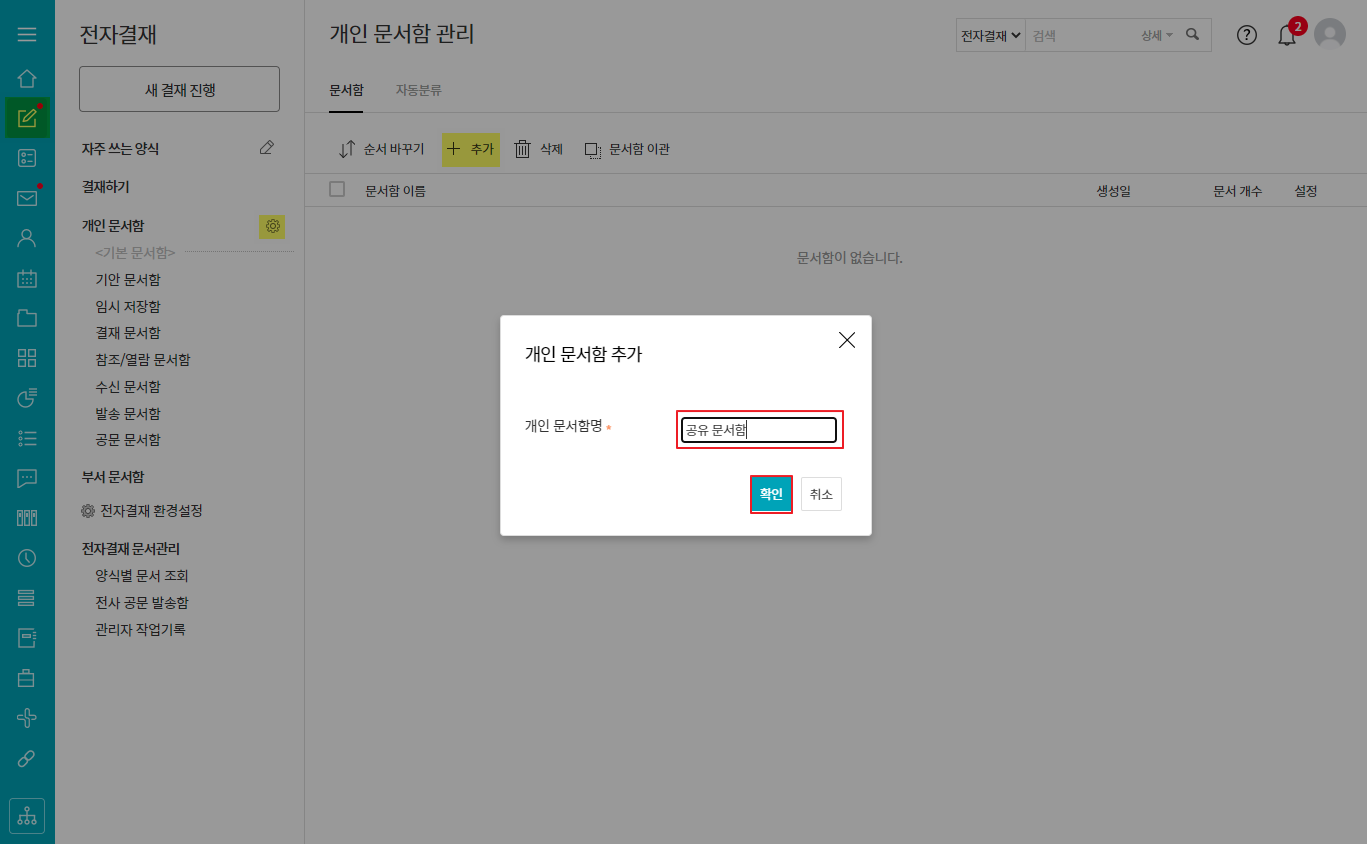Viewport: 1367px width, 844px height.
Task: Open the help question mark icon
Action: pos(1246,35)
